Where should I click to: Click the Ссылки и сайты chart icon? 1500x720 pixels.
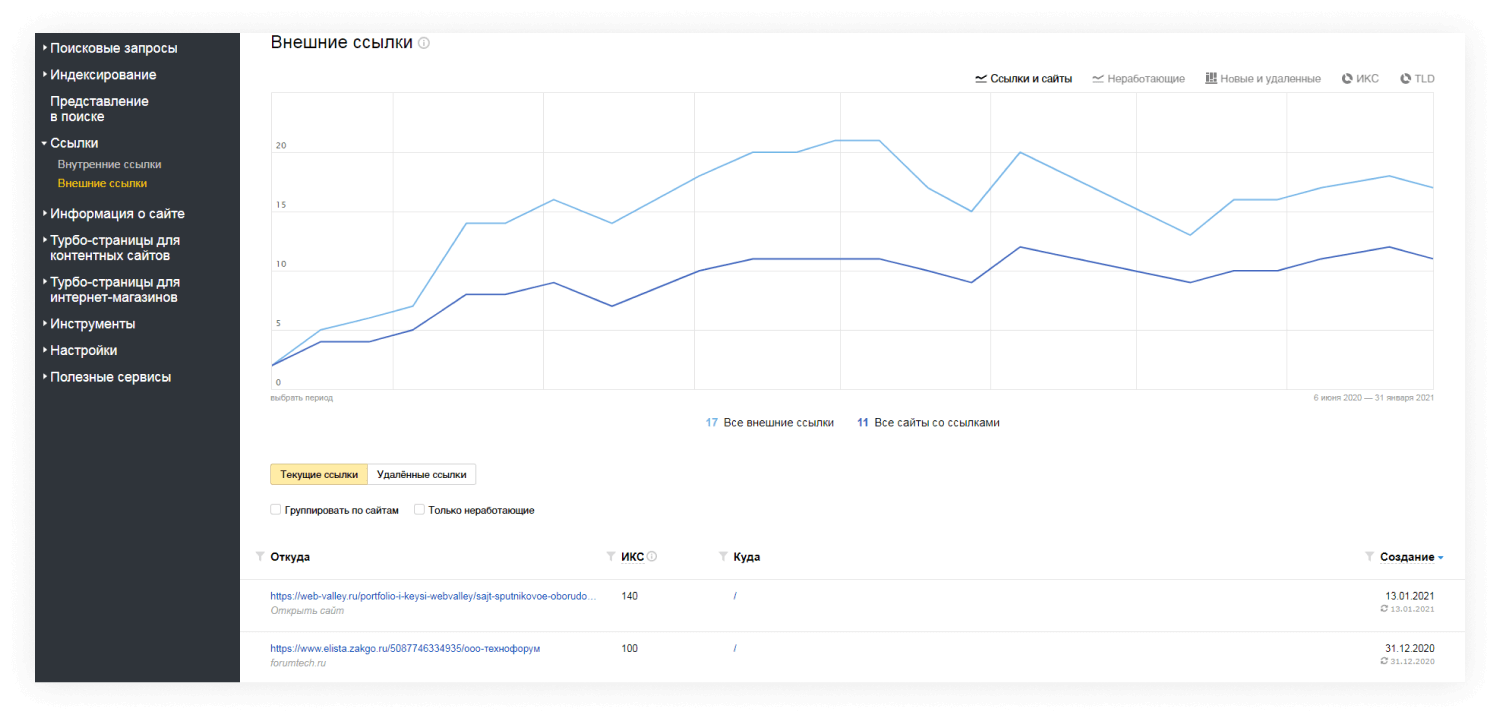click(981, 78)
